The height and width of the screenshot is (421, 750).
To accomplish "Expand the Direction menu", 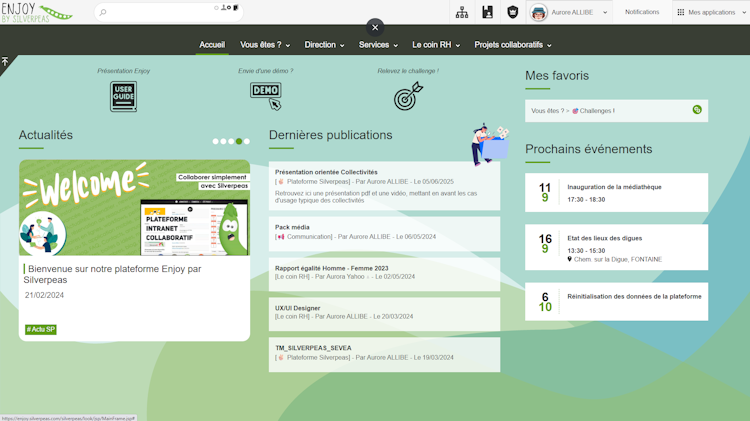I will pos(324,45).
